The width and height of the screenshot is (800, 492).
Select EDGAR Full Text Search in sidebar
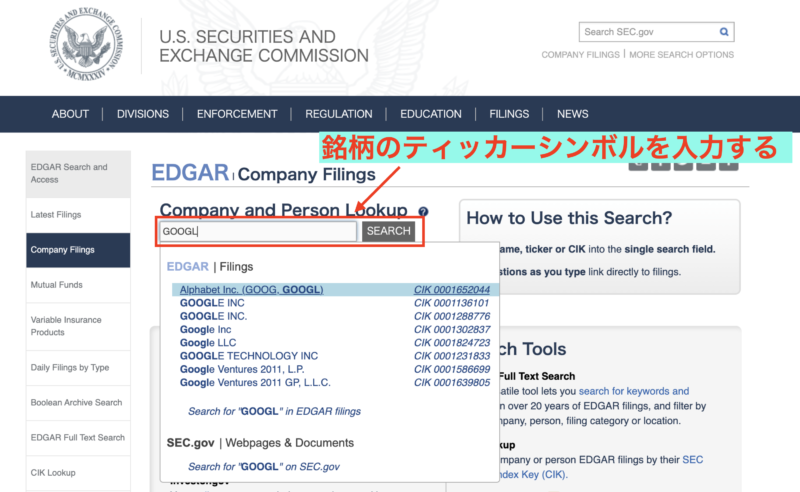tap(78, 438)
